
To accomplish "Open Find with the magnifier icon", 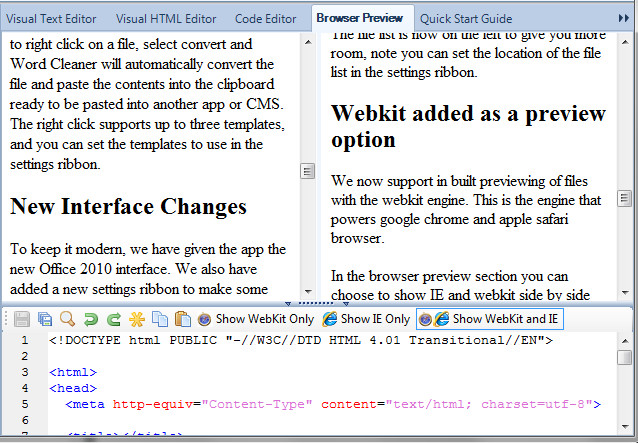I will [67, 319].
